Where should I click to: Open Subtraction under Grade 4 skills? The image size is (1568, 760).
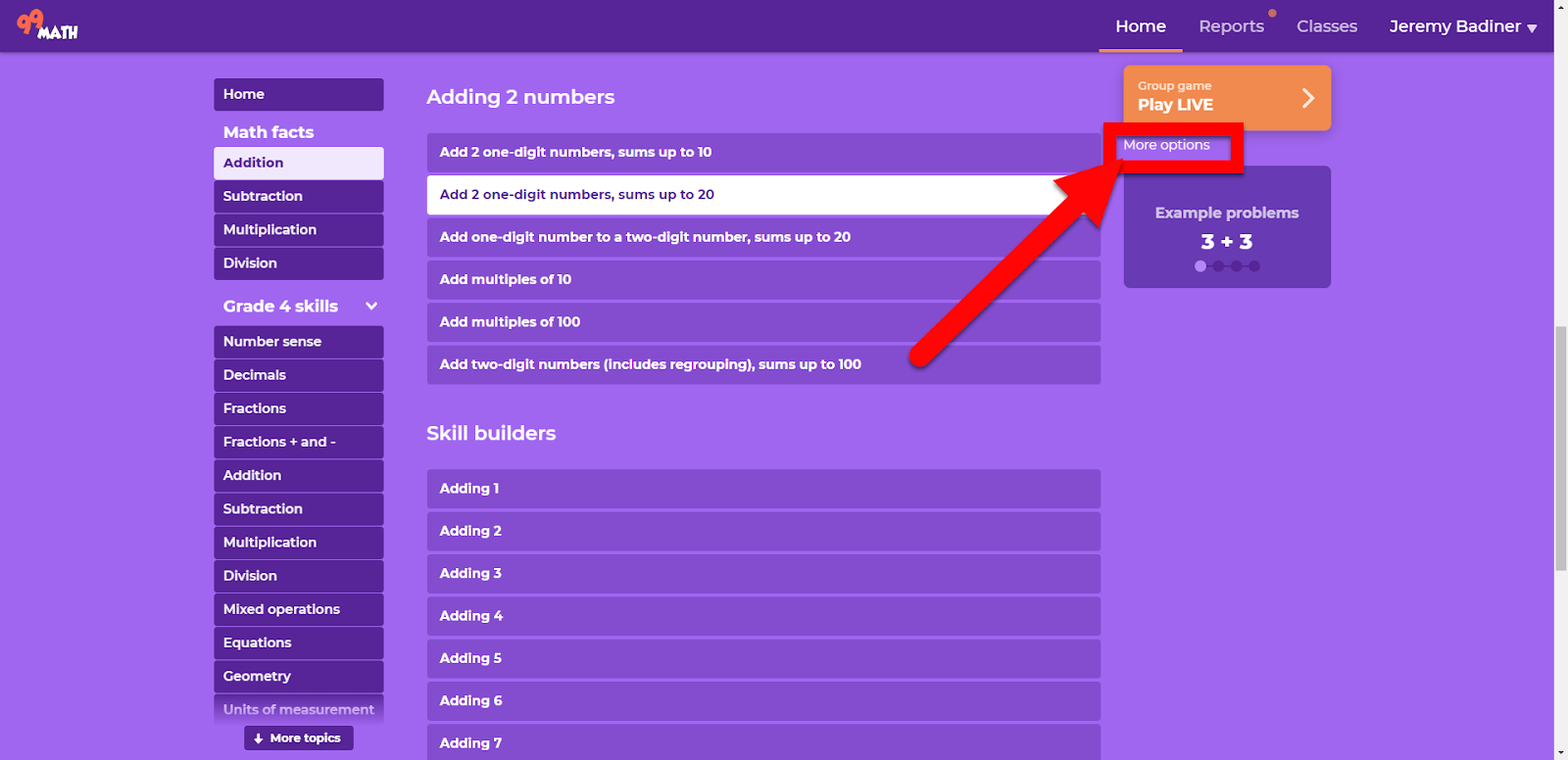299,509
